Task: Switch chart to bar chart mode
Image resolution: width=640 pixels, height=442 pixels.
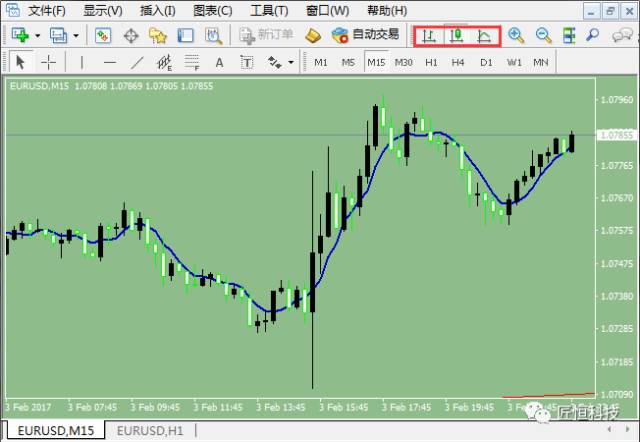Action: 429,35
